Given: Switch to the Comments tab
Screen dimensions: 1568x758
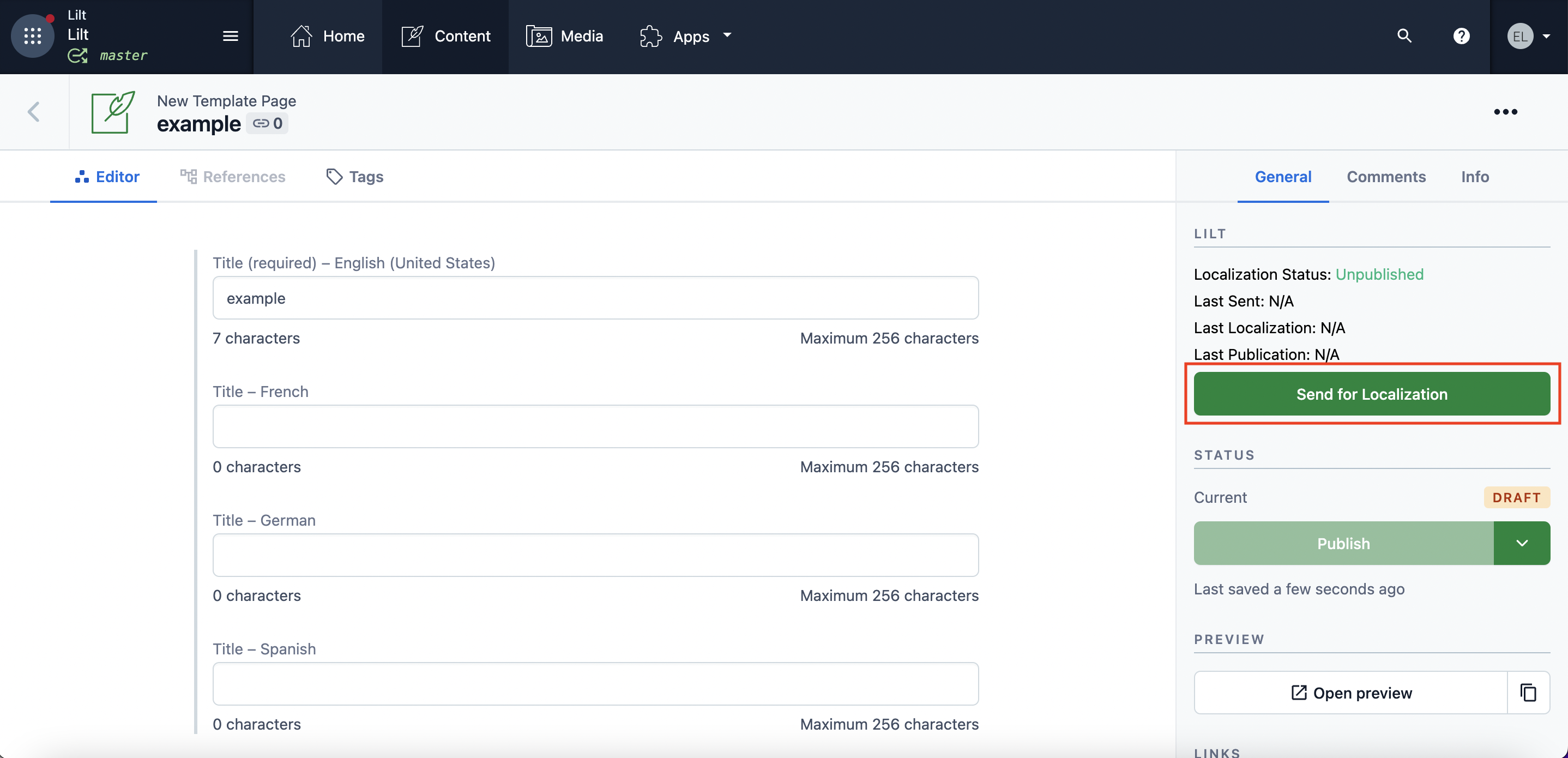Looking at the screenshot, I should click(x=1386, y=177).
